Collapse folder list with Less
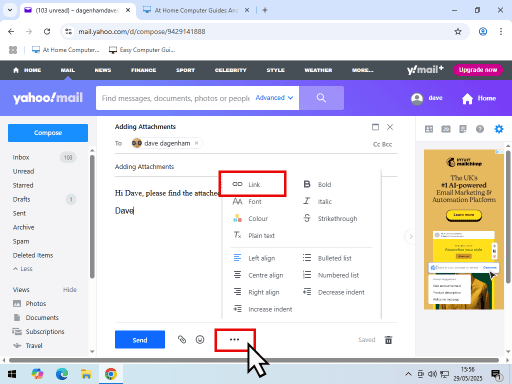 click(23, 269)
